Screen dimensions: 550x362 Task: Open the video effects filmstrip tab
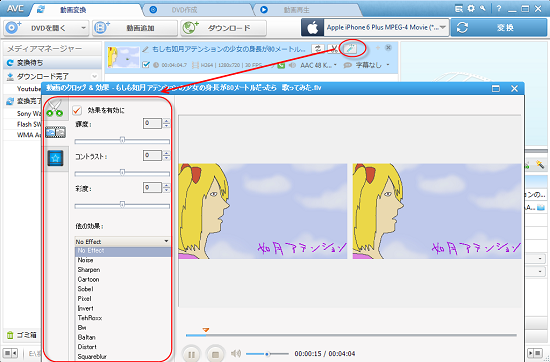pos(55,132)
